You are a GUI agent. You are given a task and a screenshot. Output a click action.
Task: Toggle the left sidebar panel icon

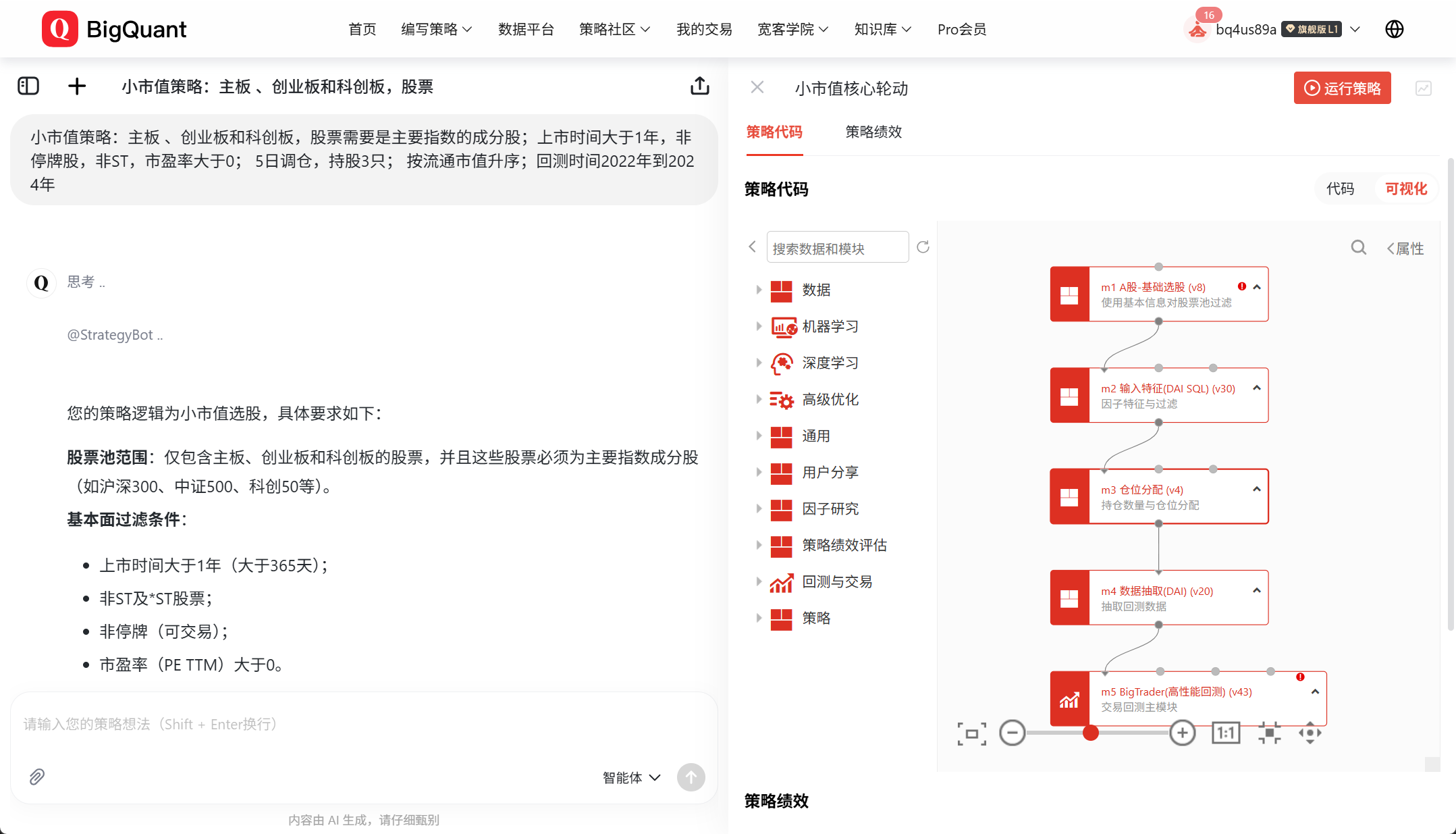pyautogui.click(x=28, y=86)
